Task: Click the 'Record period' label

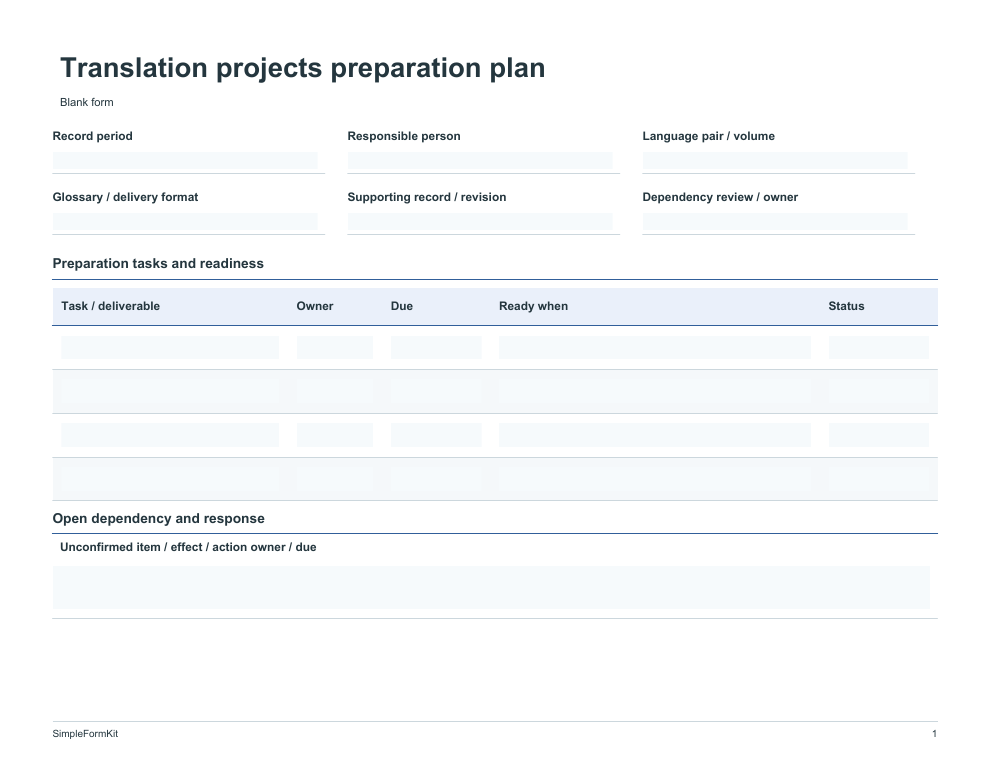Action: (x=92, y=136)
